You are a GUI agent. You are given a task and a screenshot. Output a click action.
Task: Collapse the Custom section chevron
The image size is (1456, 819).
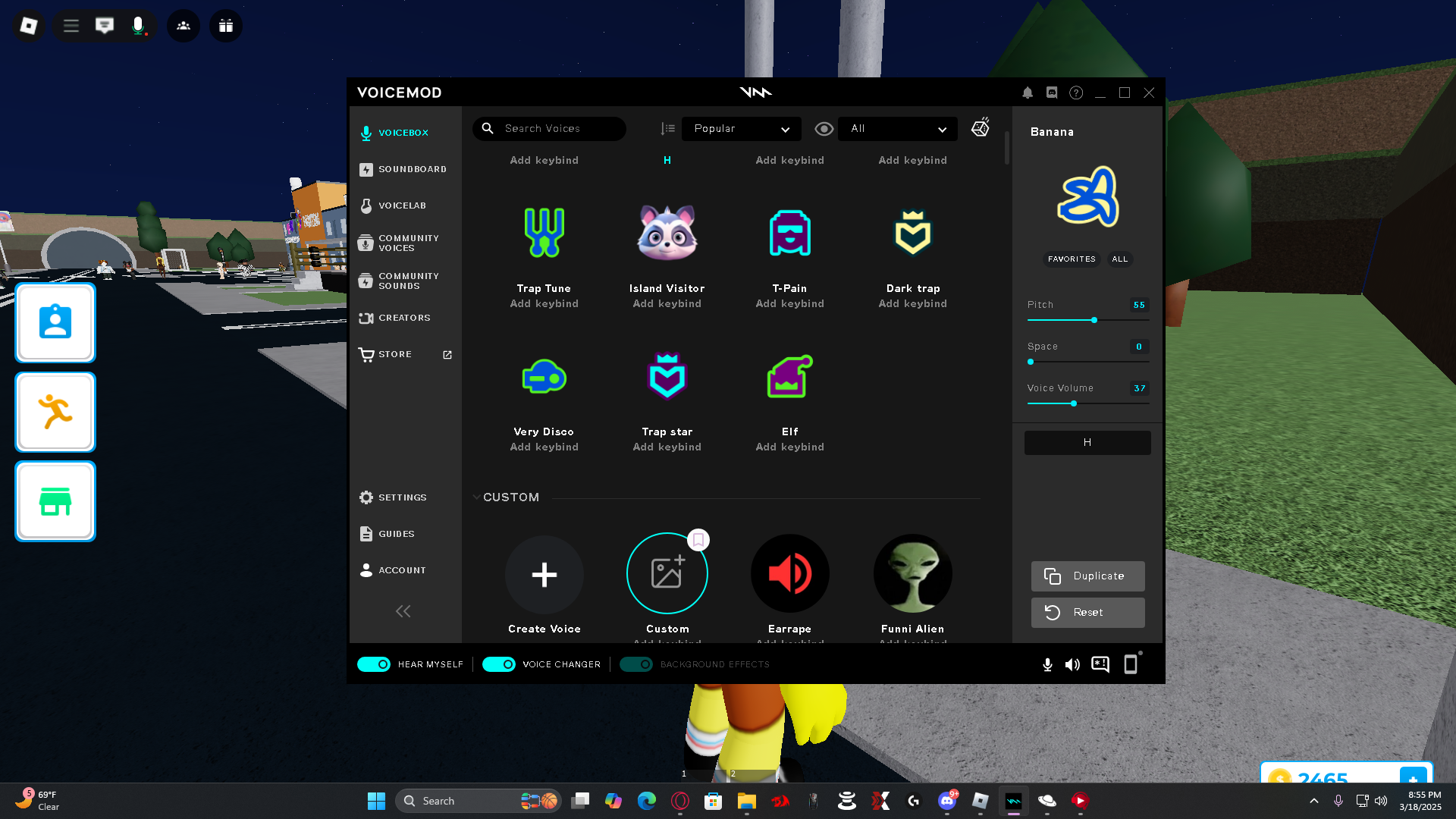coord(476,497)
